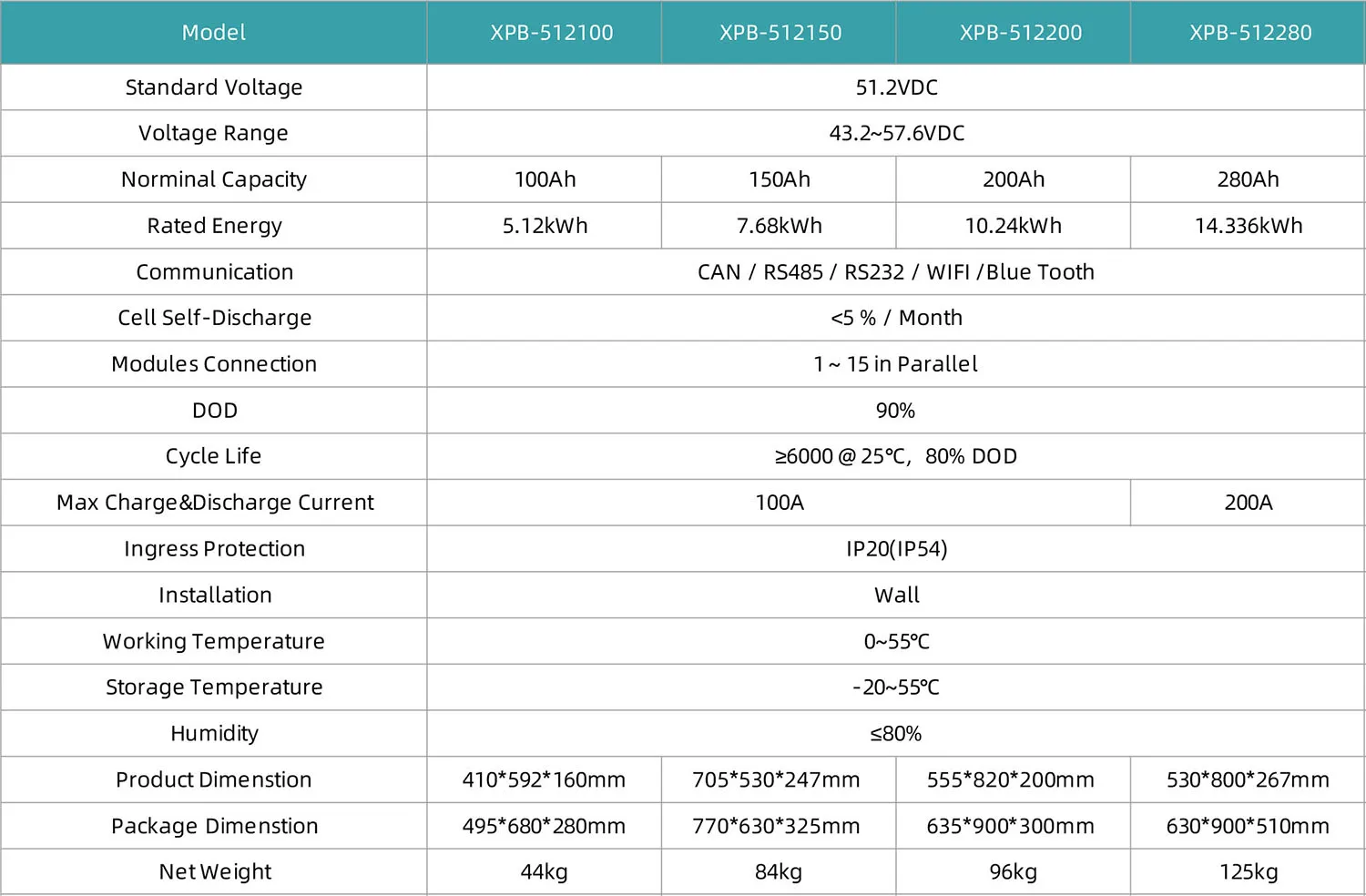The width and height of the screenshot is (1366, 896).
Task: Click the 280Ah capacity cell
Action: click(x=1248, y=179)
